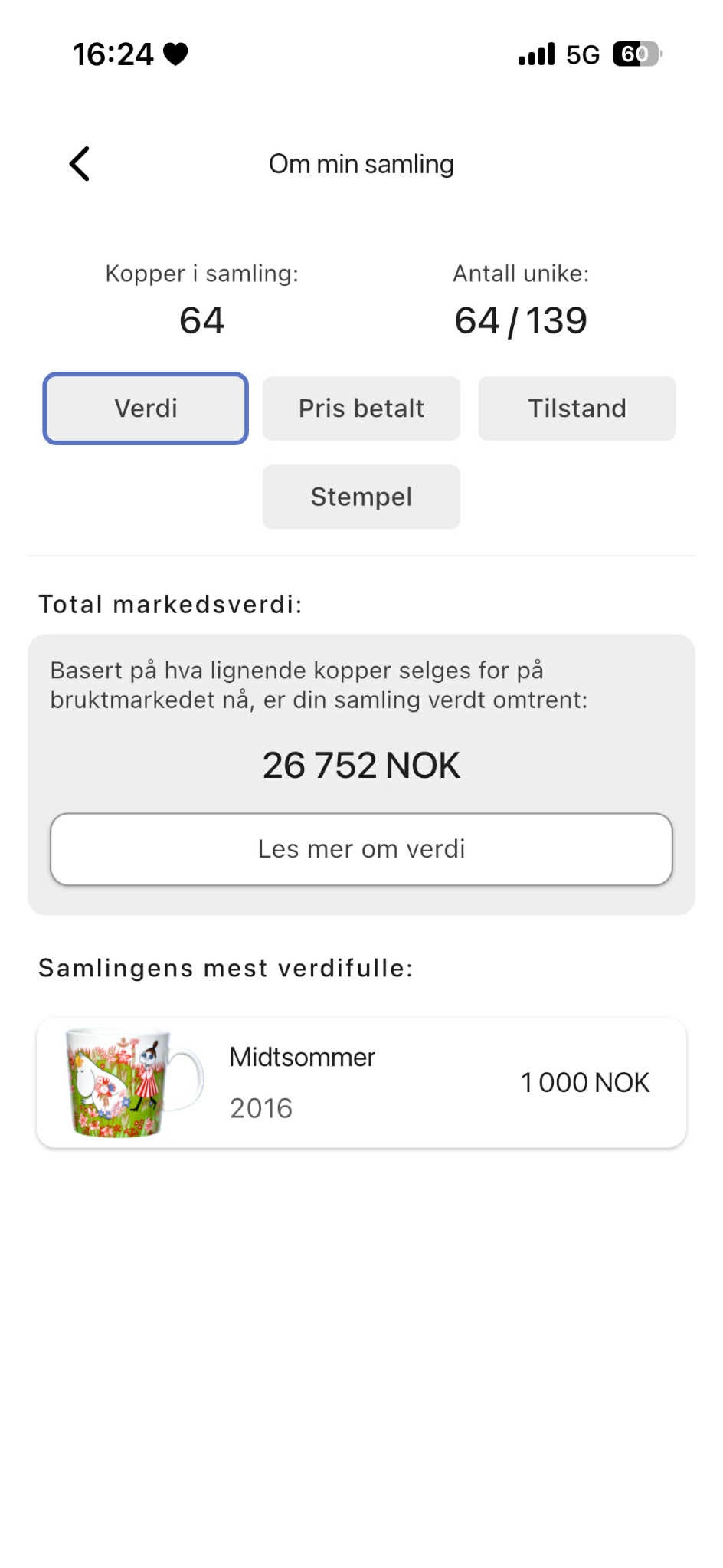Tap the cellular signal bars icon
723x1568 pixels.
536,54
